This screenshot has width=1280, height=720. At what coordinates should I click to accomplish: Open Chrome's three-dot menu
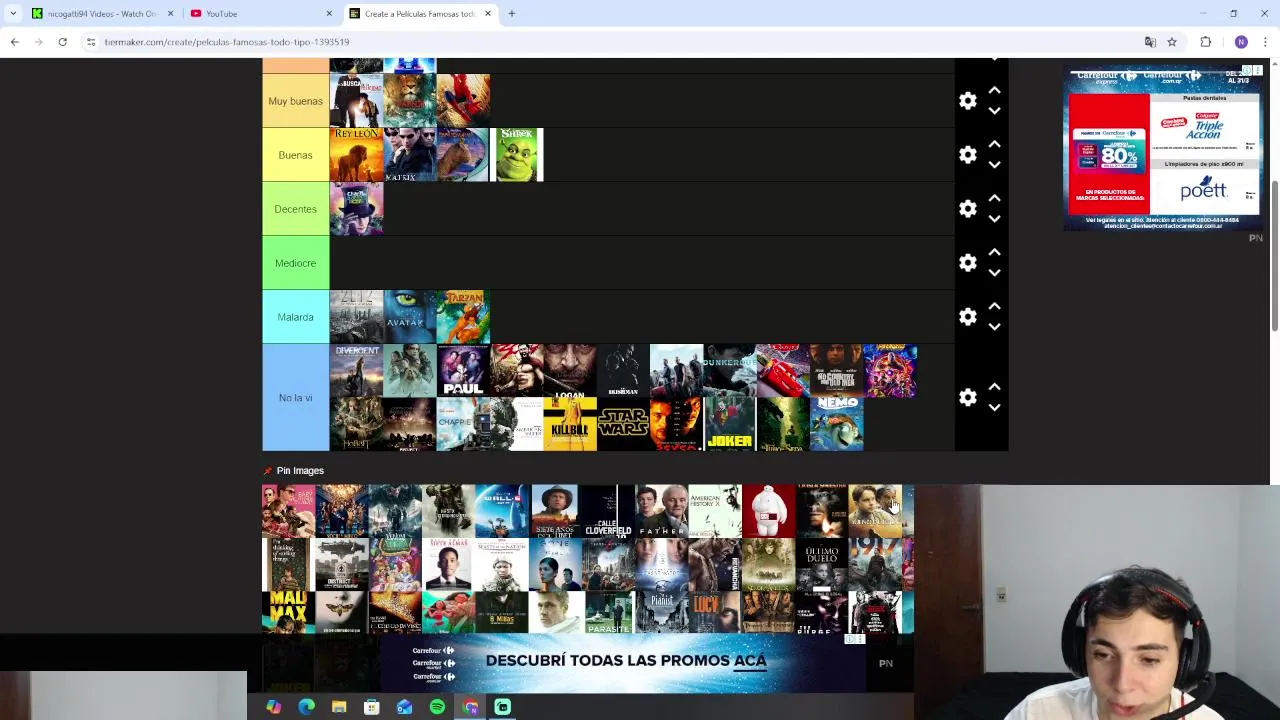(1265, 42)
